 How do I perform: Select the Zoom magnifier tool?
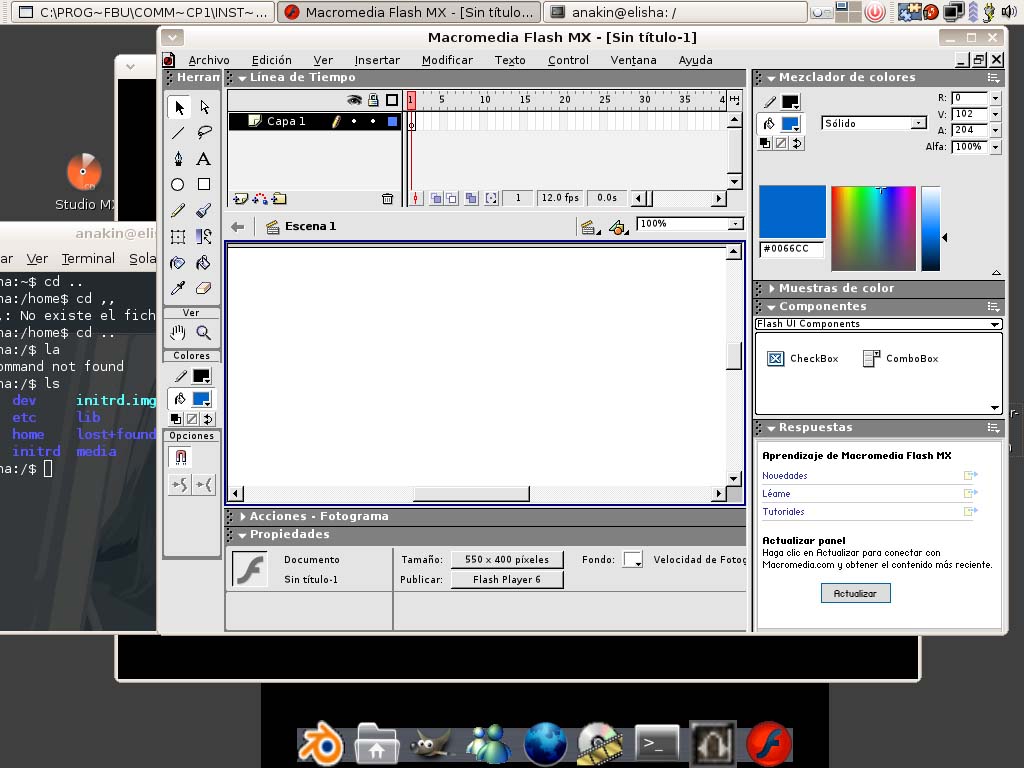(204, 333)
